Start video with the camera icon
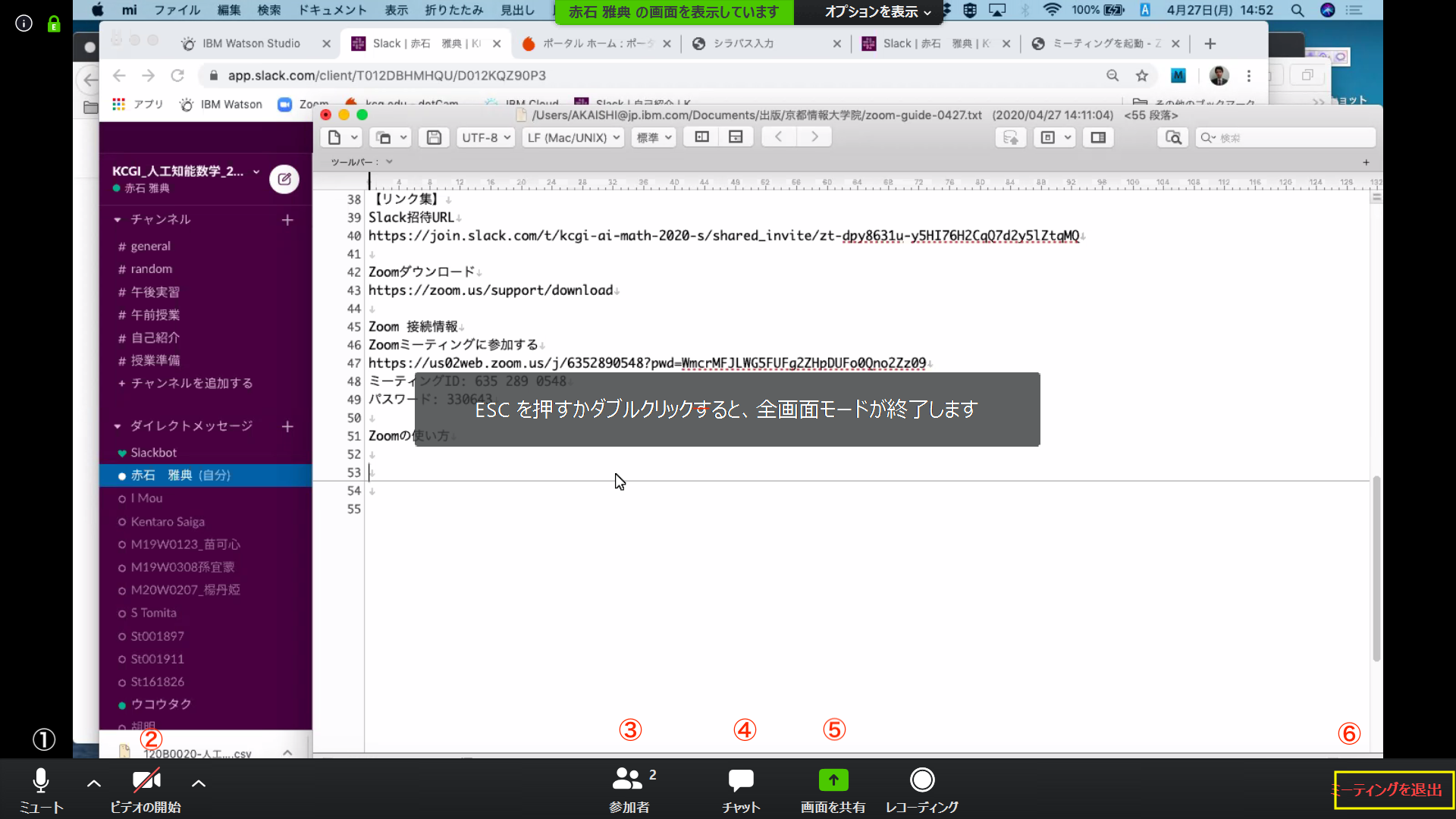Viewport: 1456px width, 819px height. click(x=146, y=790)
